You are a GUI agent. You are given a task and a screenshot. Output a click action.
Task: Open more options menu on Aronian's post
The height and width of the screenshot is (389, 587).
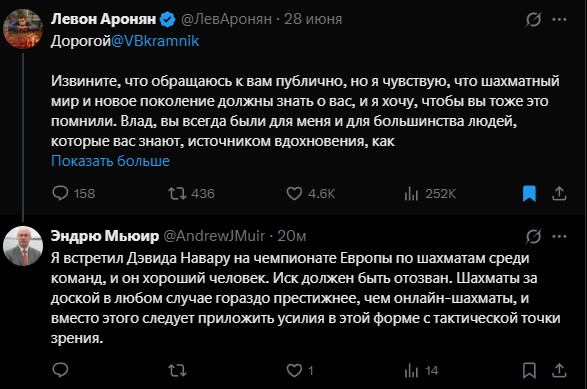click(x=559, y=19)
